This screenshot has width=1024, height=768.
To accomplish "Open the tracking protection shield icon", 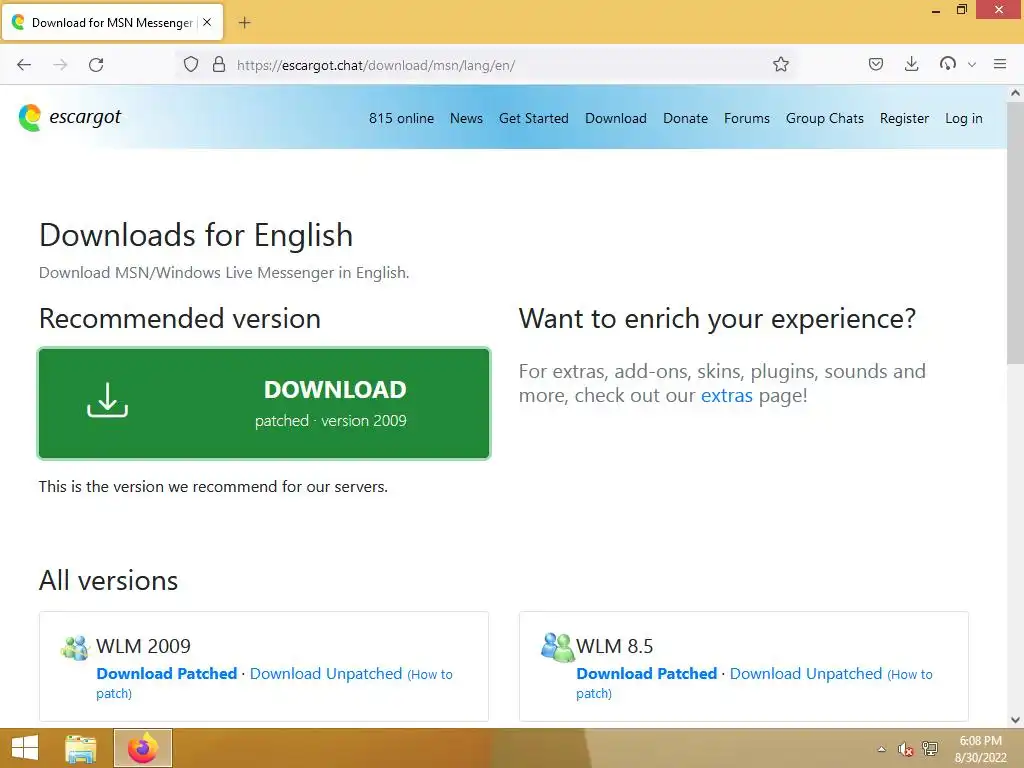I will (191, 64).
